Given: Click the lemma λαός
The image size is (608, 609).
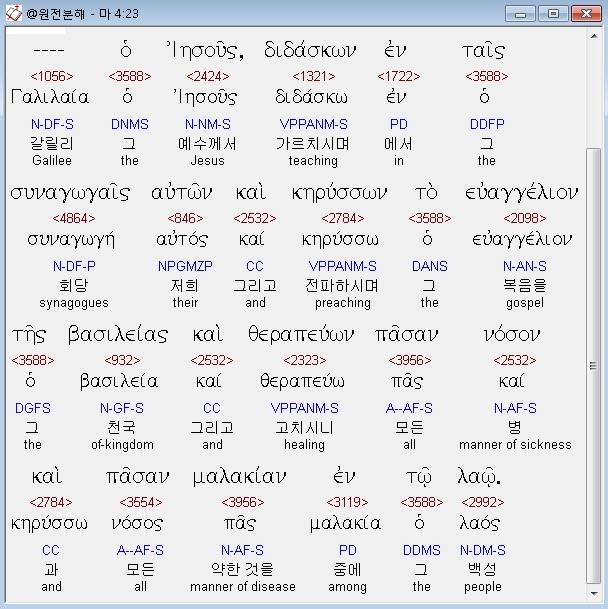Looking at the screenshot, I should pos(479,524).
